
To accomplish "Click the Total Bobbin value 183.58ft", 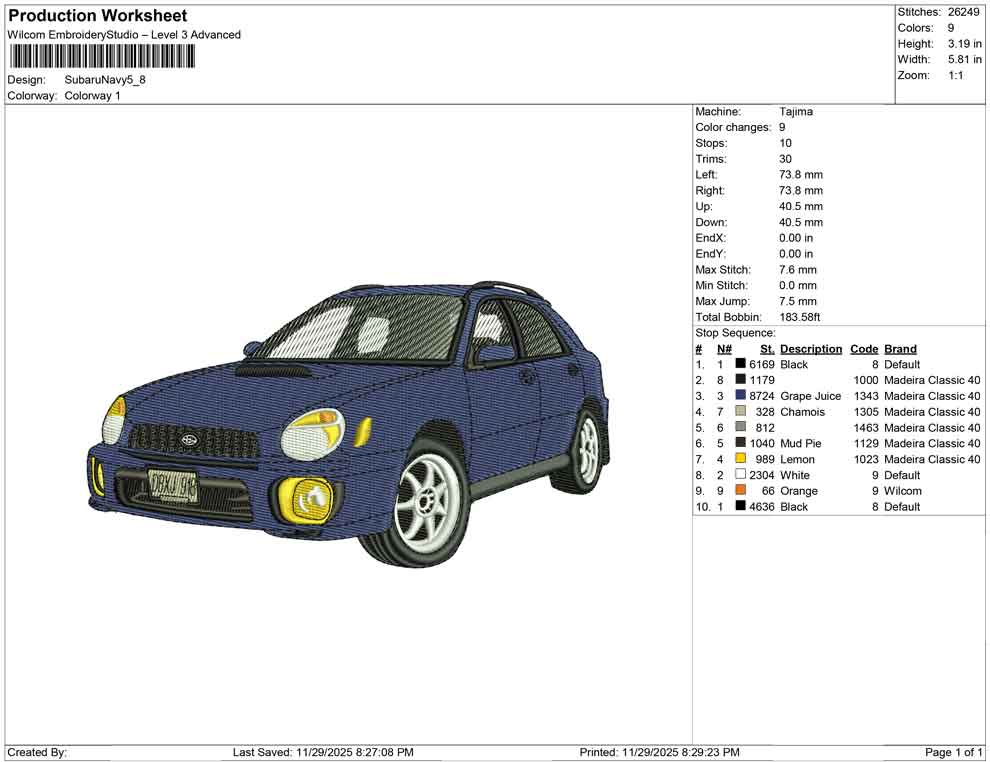I will click(x=800, y=317).
